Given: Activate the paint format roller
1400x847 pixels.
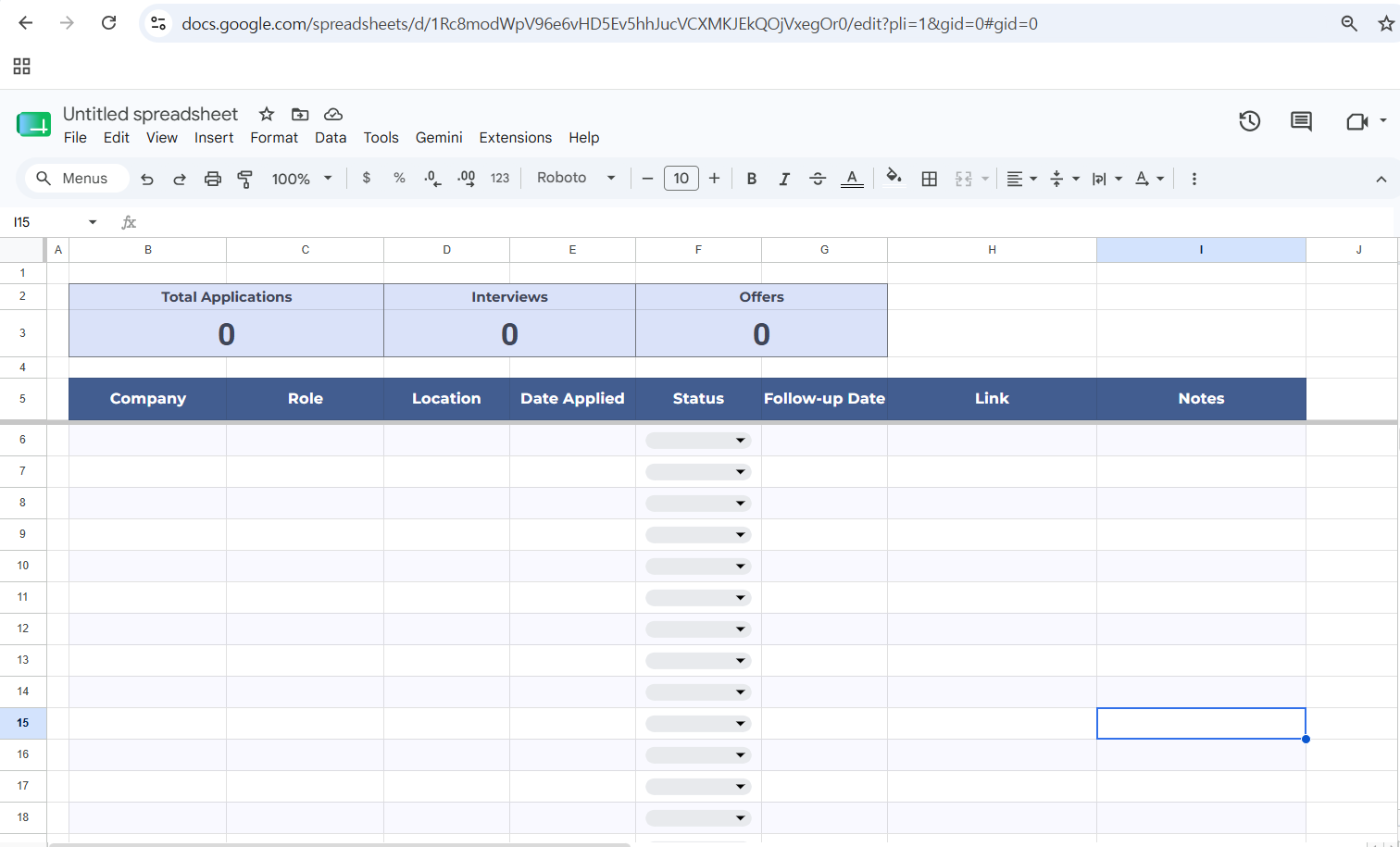Looking at the screenshot, I should (245, 179).
